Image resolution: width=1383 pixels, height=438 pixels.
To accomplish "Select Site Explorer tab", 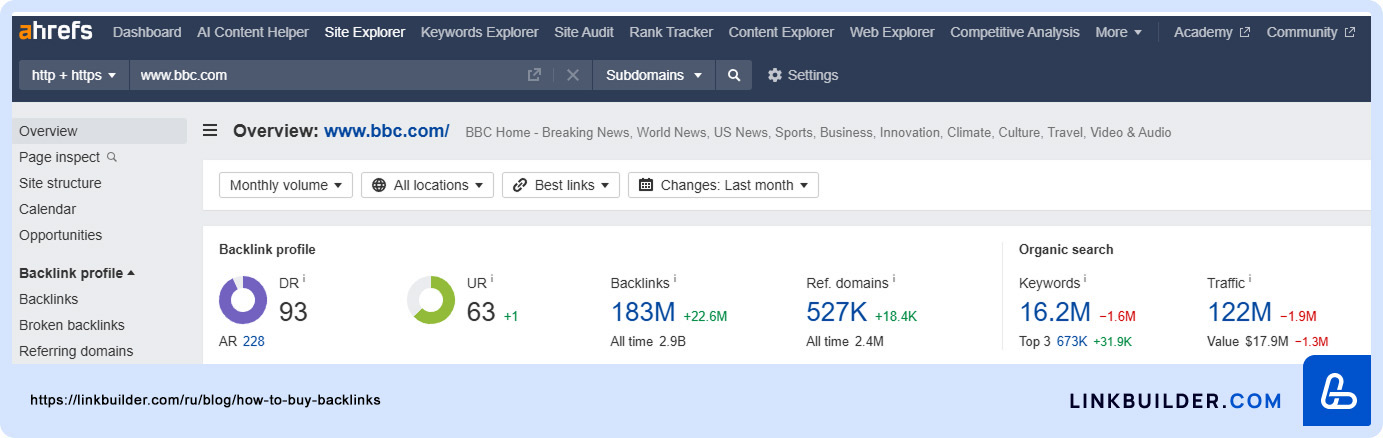I will (x=365, y=32).
